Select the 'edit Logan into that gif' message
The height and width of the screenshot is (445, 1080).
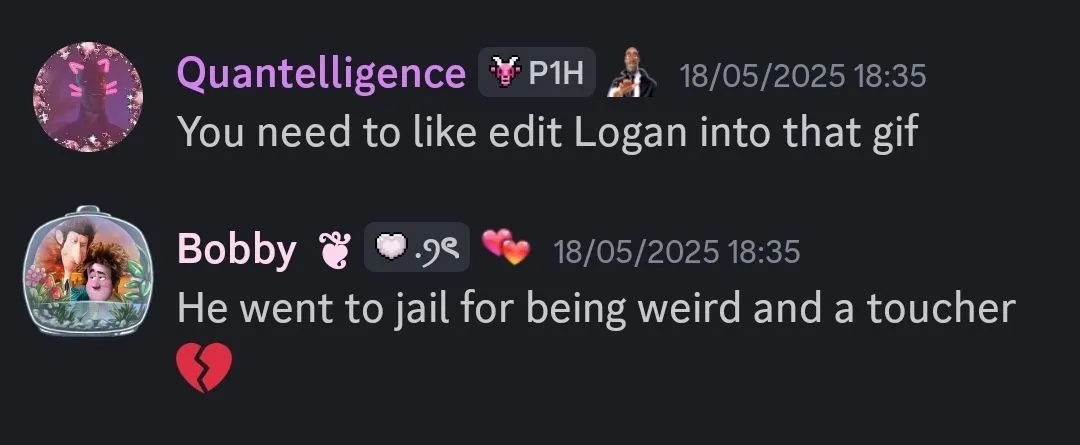(x=548, y=132)
